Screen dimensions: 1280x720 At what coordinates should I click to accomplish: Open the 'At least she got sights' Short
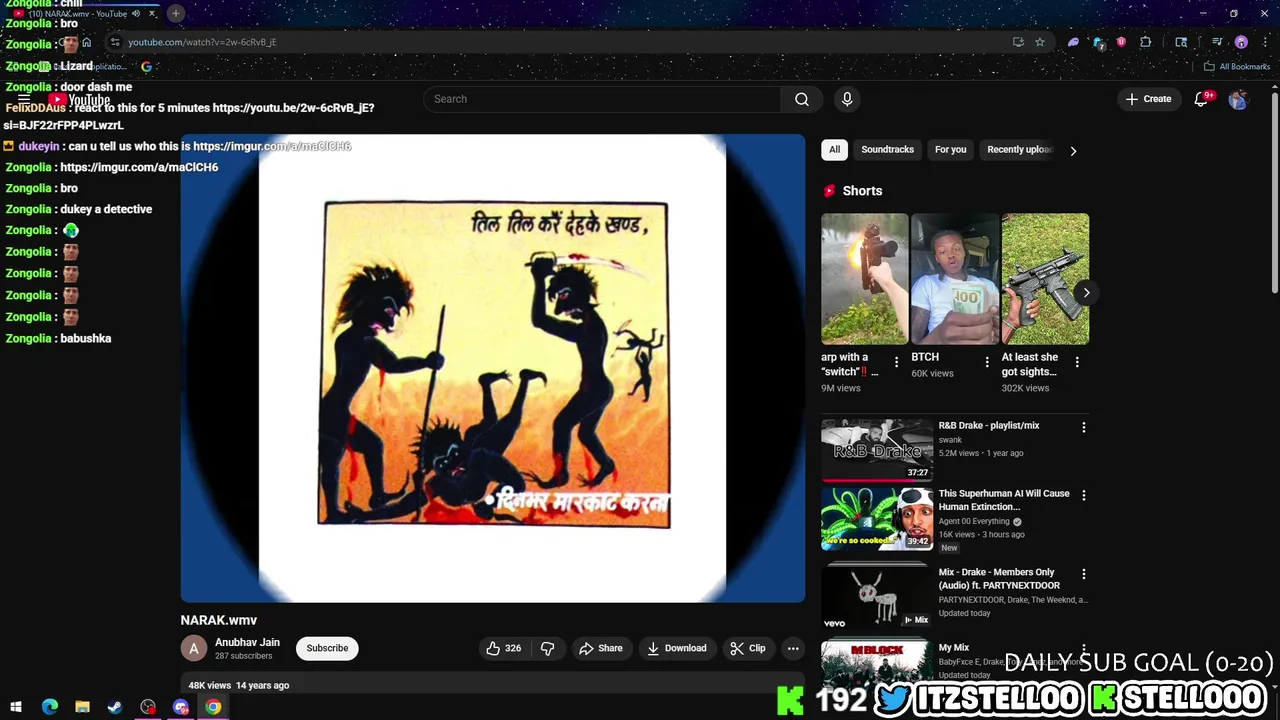point(1045,279)
